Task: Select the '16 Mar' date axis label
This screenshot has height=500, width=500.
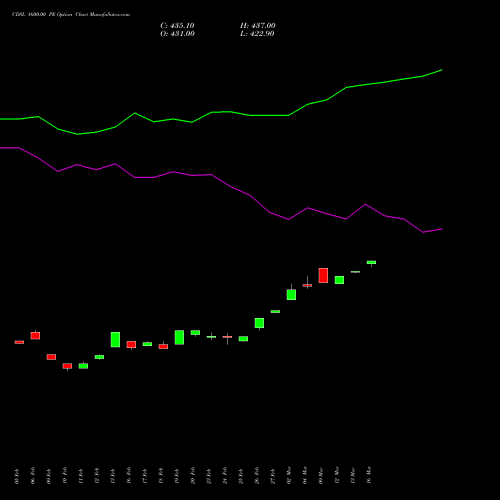Action: [369, 475]
